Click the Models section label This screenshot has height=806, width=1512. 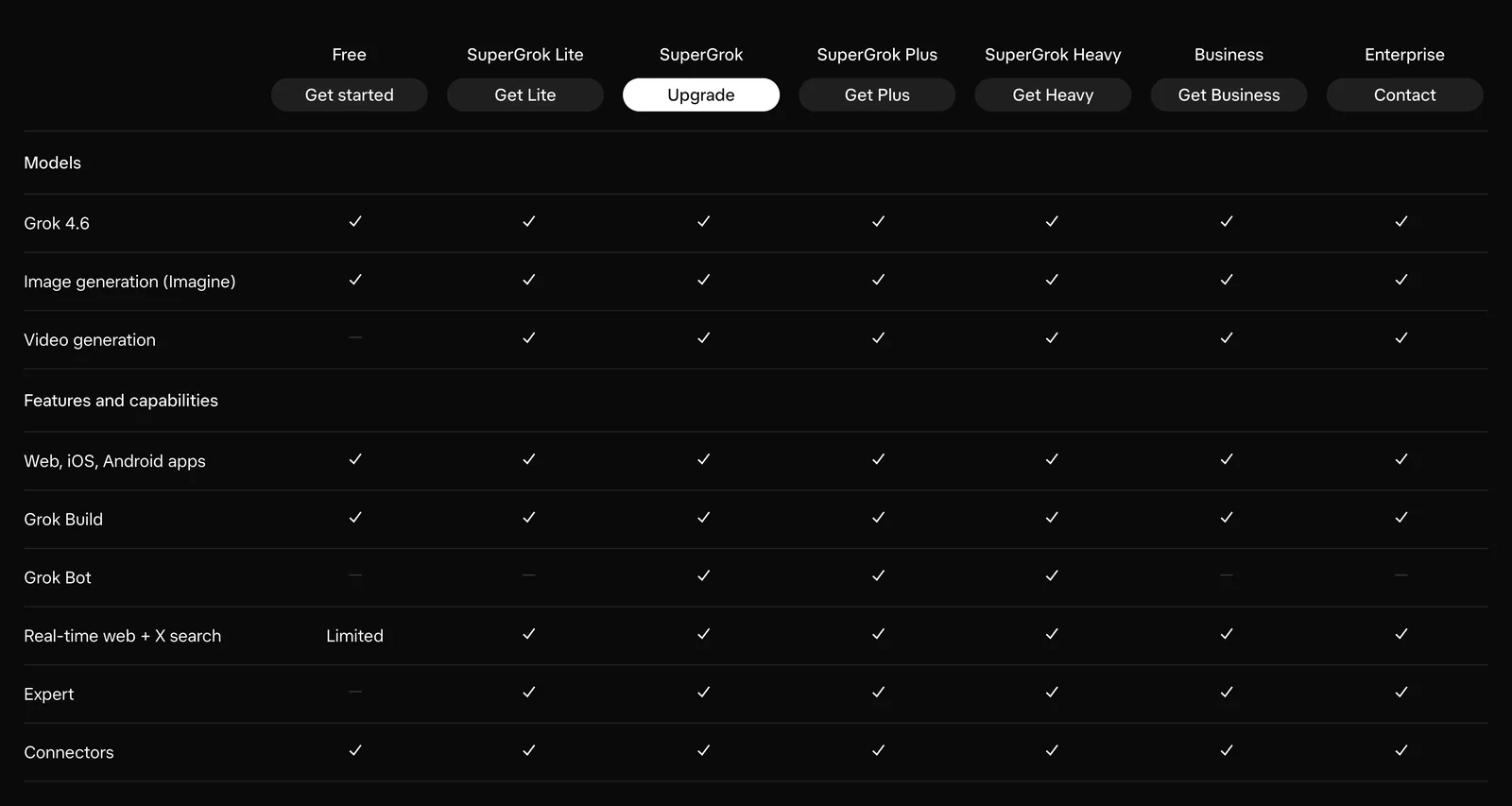coord(52,163)
